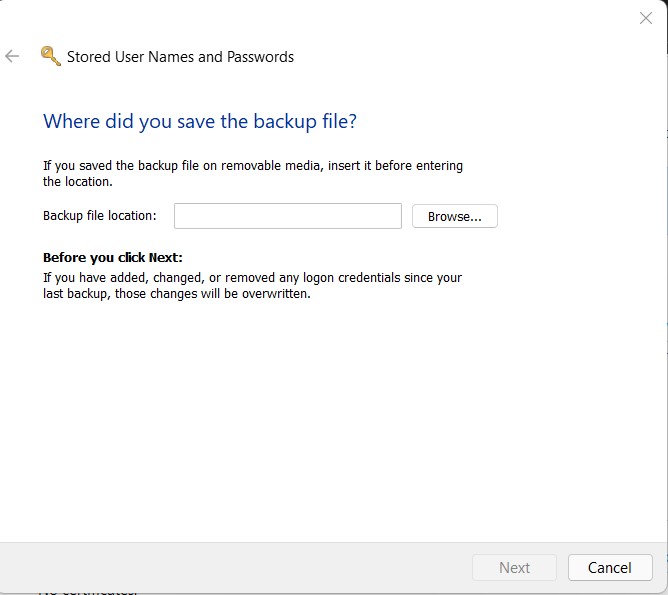Cancel the restore wizard
Image resolution: width=668 pixels, height=595 pixels.
(609, 567)
